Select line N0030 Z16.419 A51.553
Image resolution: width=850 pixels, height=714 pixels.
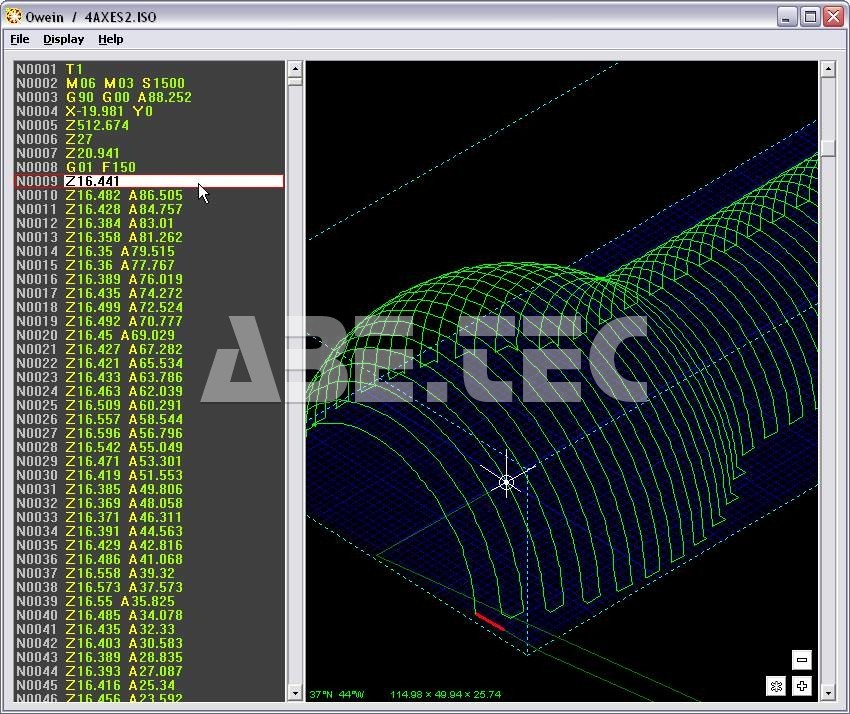pyautogui.click(x=149, y=475)
